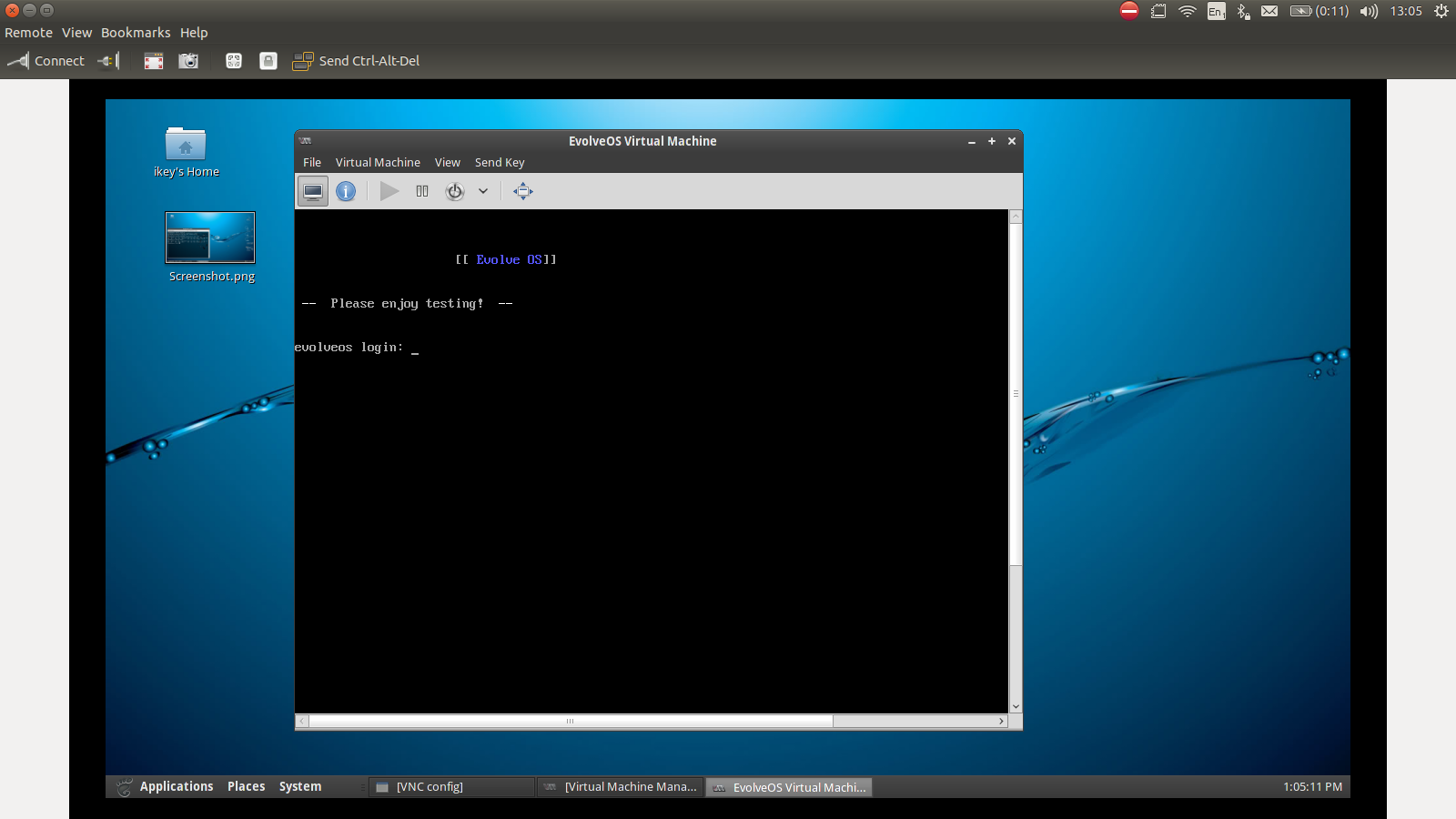Open the Send Key menu
Image resolution: width=1456 pixels, height=819 pixels.
point(500,163)
